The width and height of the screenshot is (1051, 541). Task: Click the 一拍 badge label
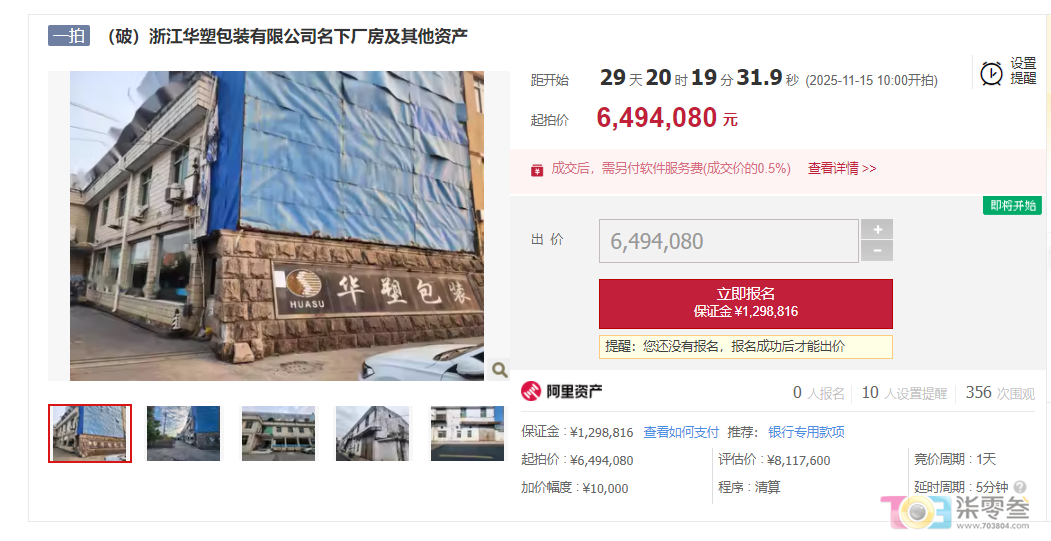[69, 36]
